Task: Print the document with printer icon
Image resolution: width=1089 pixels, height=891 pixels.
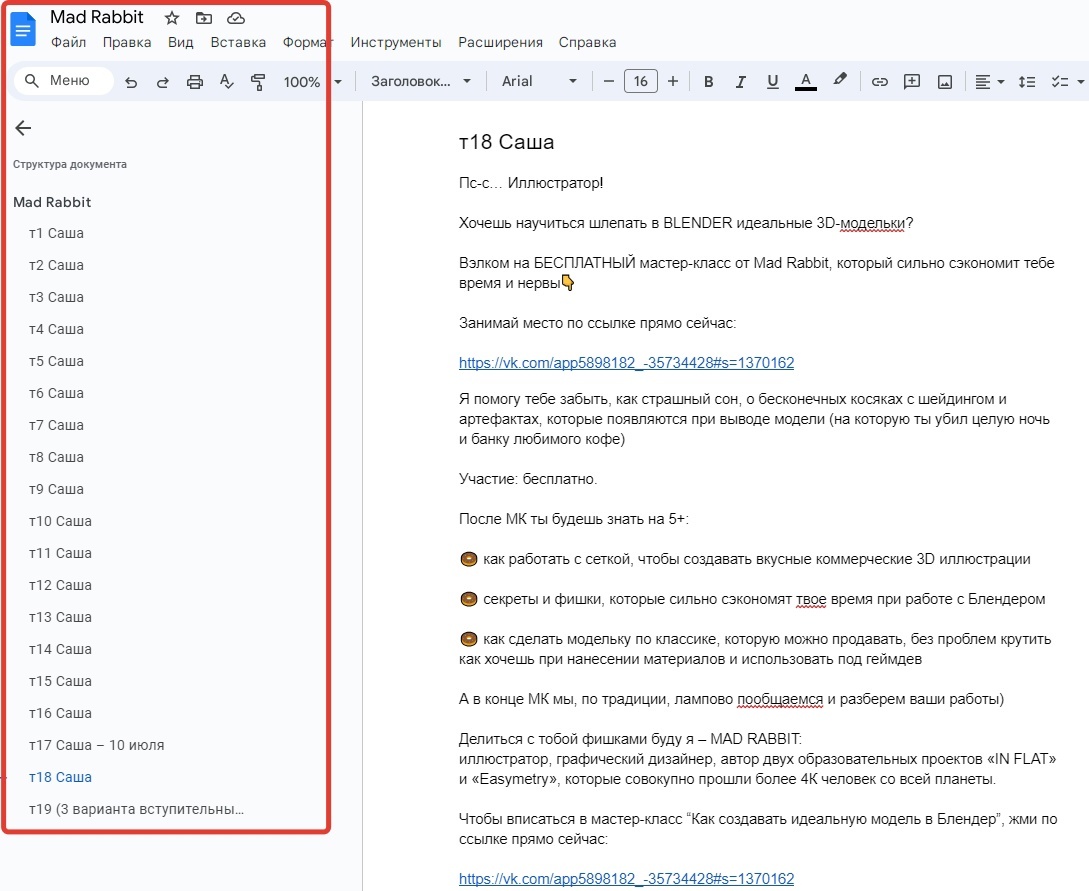Action: point(194,82)
